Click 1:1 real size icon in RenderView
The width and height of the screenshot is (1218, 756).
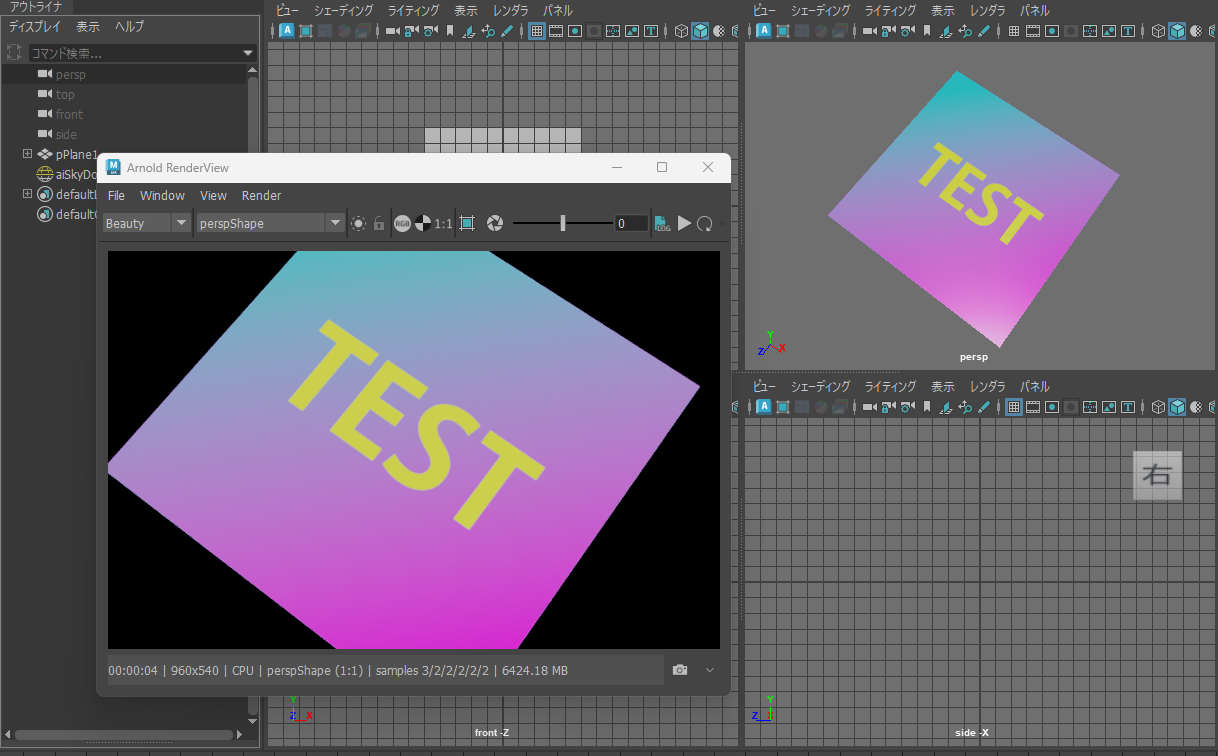click(444, 223)
